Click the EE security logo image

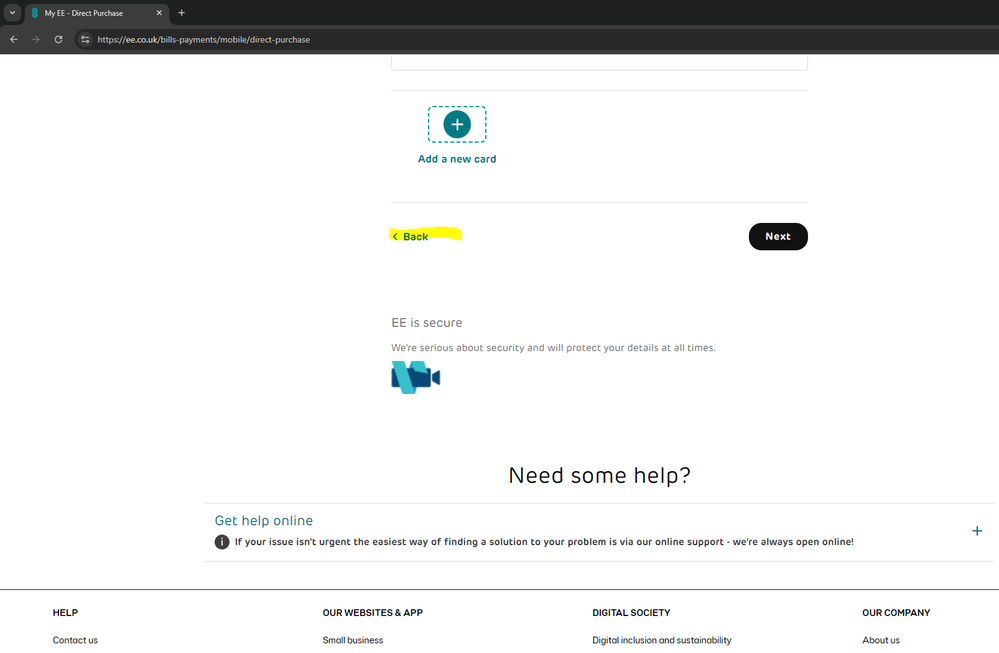[x=416, y=377]
